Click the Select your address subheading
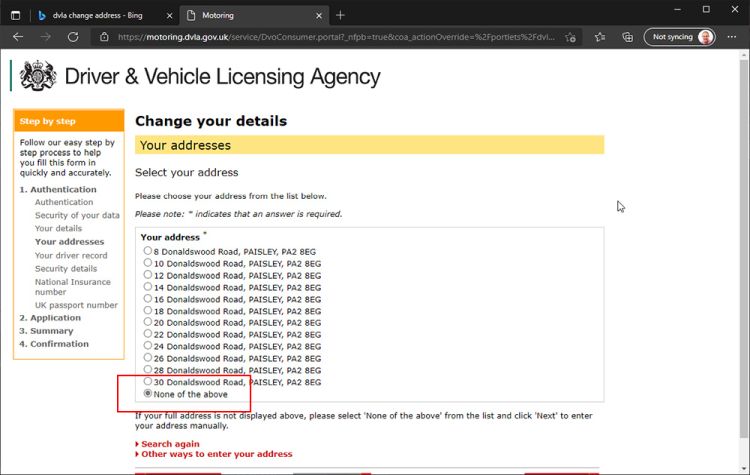Screen dimensions: 750x475 coord(187,172)
